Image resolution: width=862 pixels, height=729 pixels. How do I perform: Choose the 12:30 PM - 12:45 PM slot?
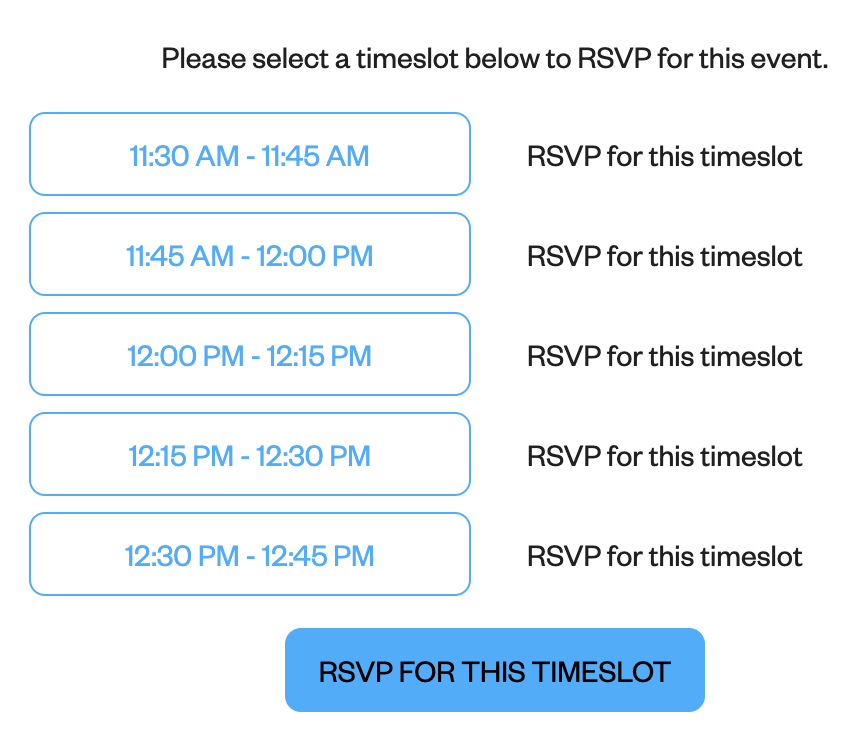pos(250,554)
